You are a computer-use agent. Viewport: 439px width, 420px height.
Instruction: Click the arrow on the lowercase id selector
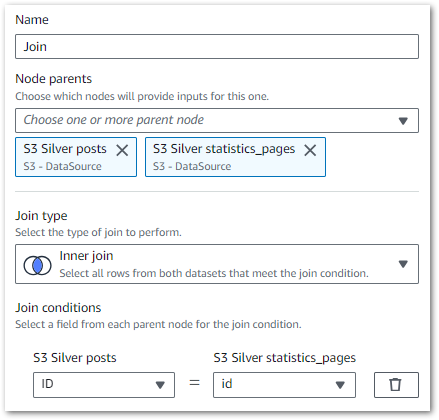340,385
